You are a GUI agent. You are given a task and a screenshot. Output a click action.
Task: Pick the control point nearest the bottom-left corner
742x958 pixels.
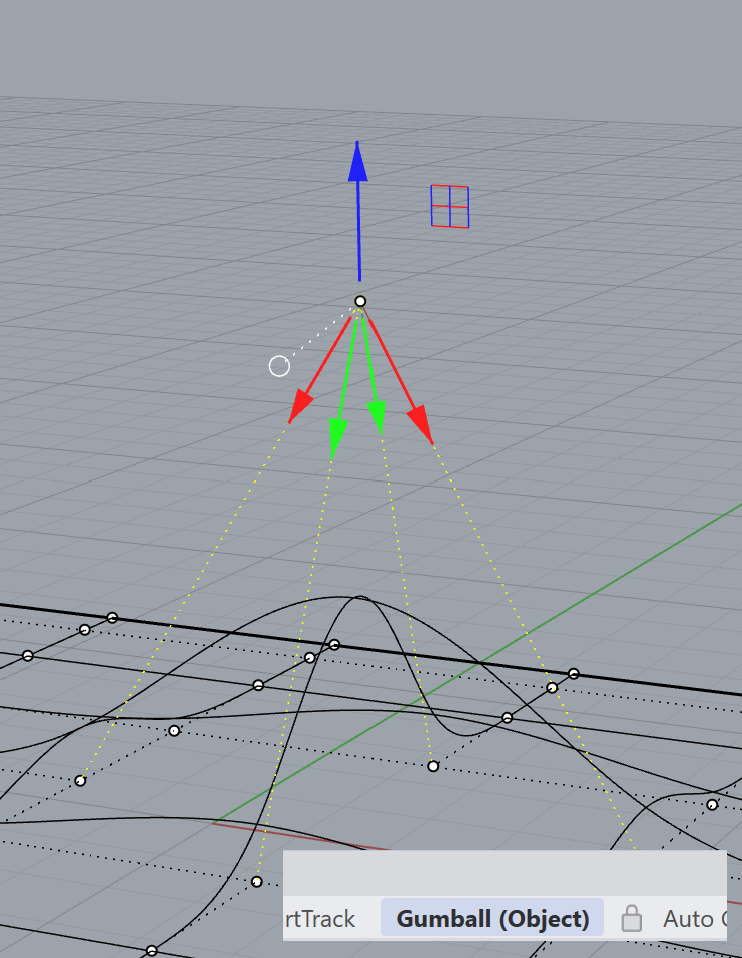pyautogui.click(x=152, y=950)
